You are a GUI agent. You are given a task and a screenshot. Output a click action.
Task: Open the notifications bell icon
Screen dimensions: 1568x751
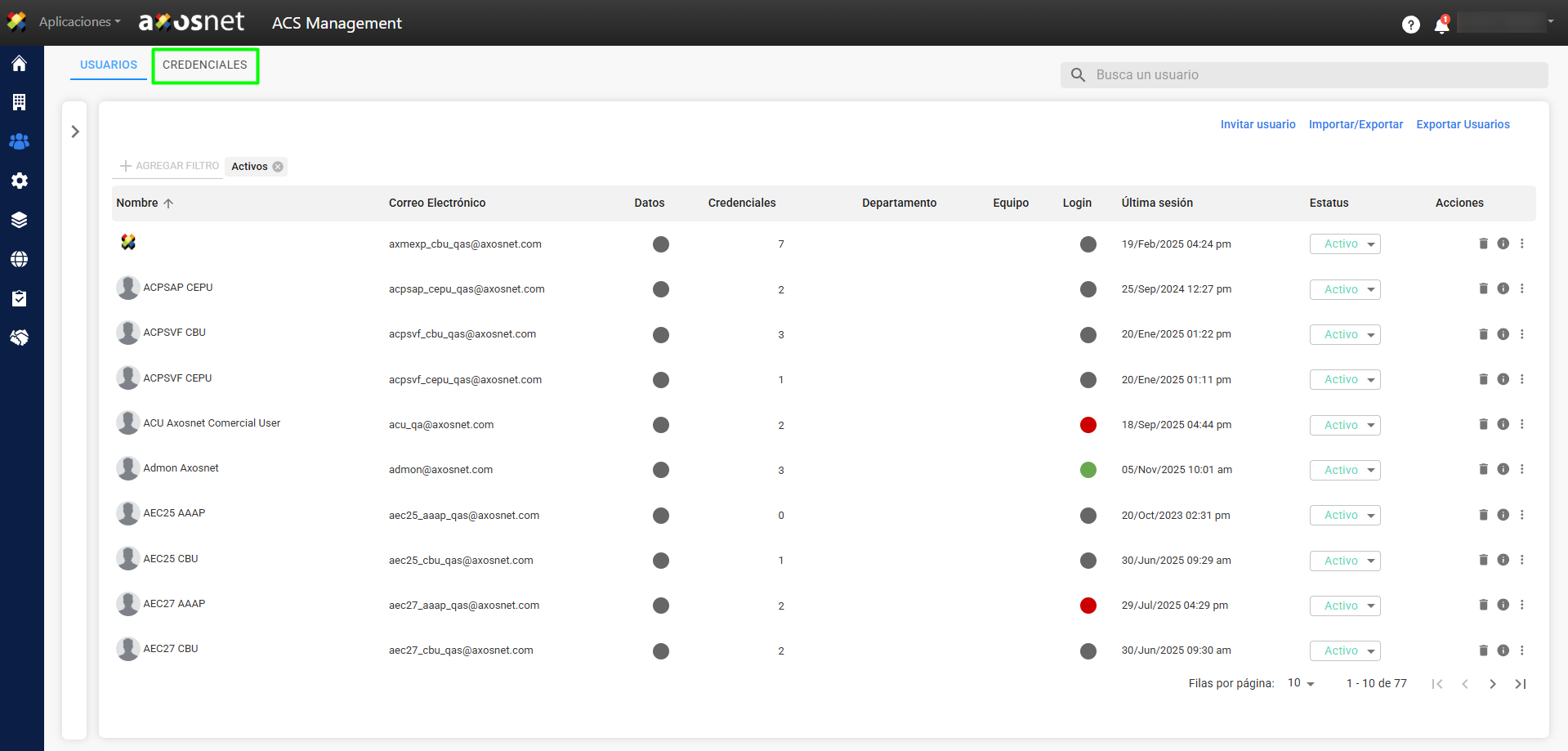(x=1441, y=25)
